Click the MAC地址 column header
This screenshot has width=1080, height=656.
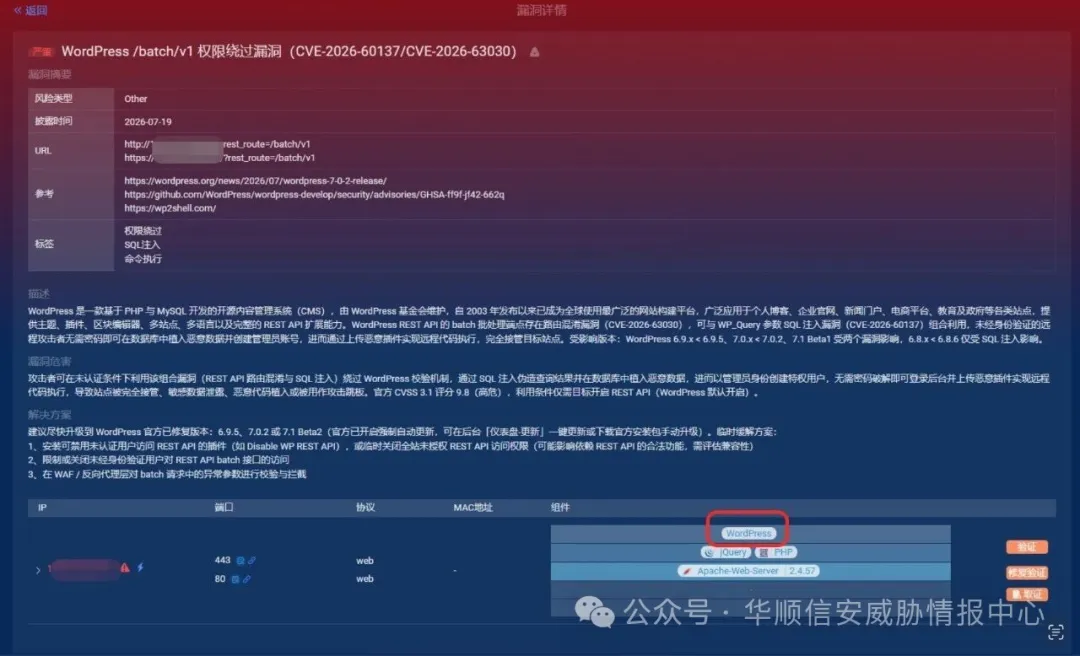coord(472,508)
